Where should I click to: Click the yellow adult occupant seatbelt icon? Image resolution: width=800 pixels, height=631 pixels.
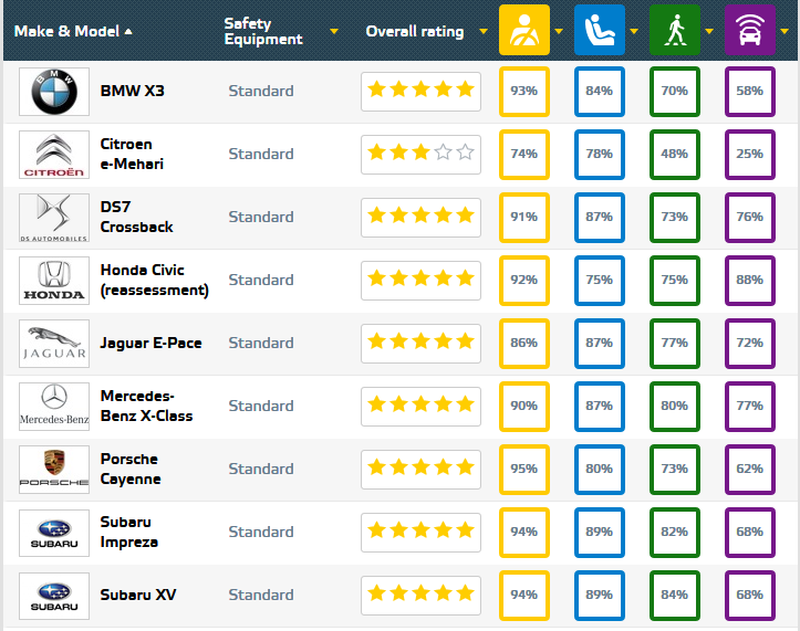tap(524, 30)
